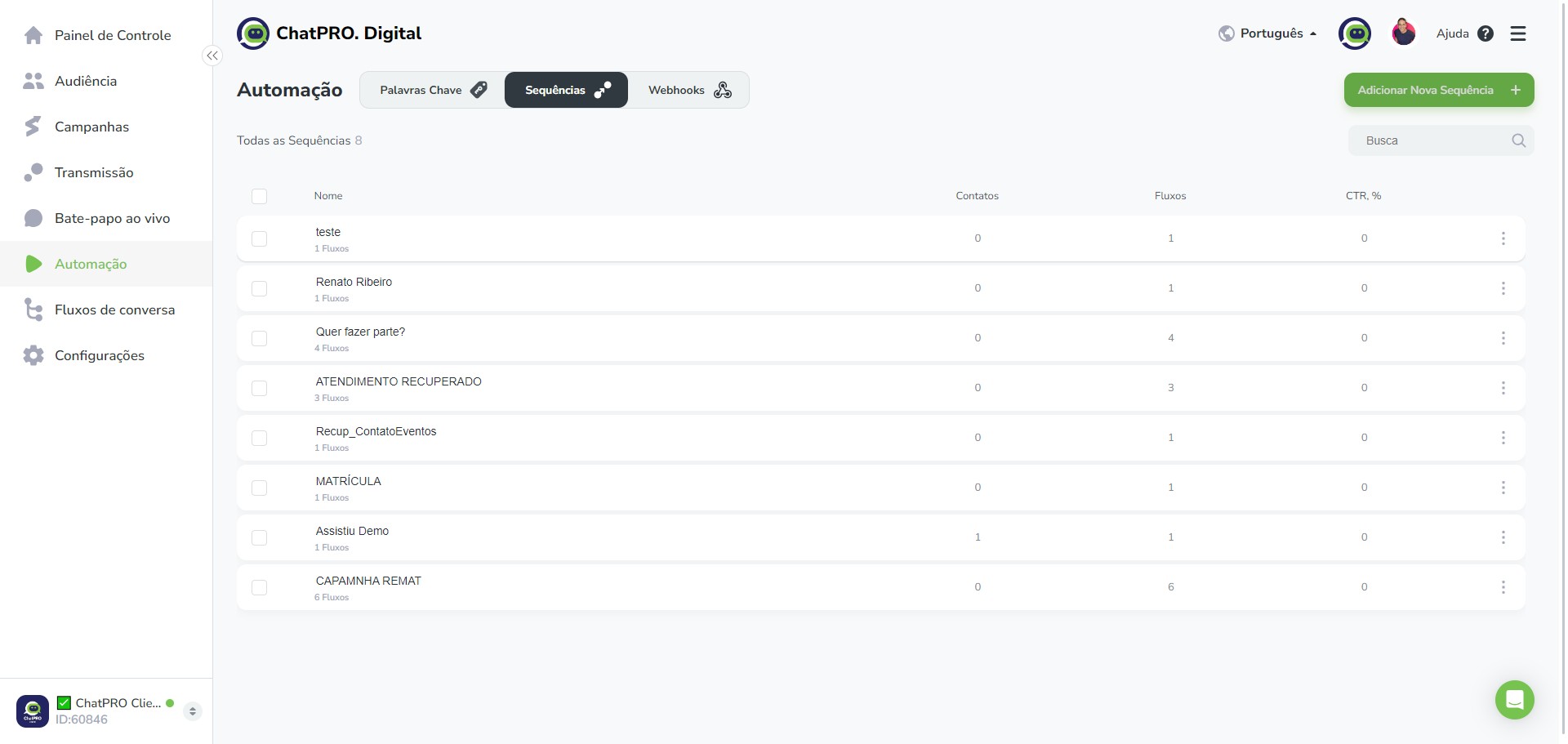The height and width of the screenshot is (744, 1568).
Task: Check the MATRÍCULA sequence checkbox
Action: 260,488
